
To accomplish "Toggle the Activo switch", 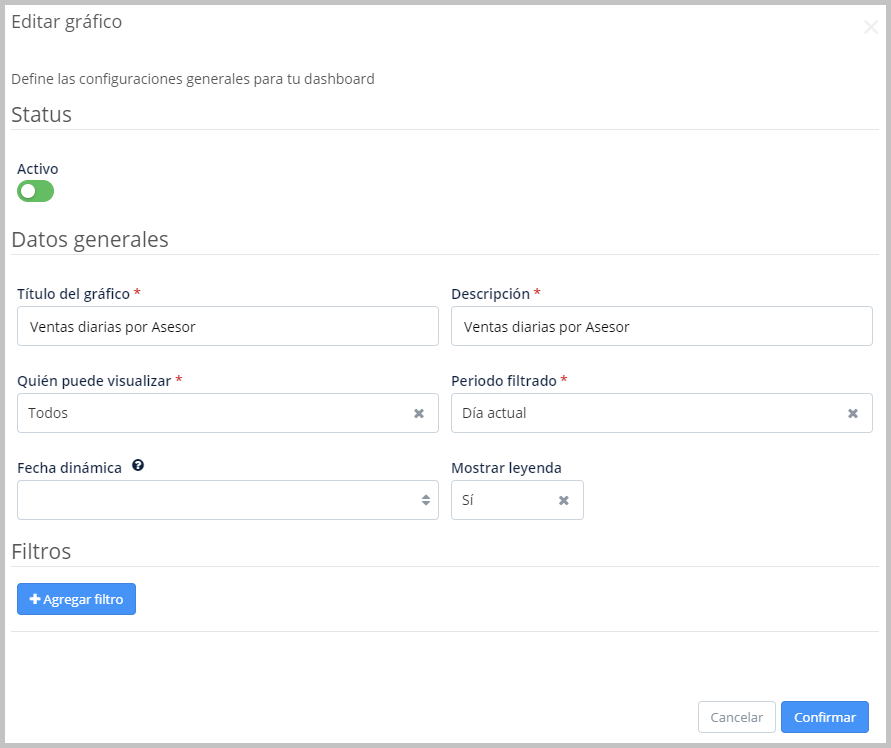I will (x=35, y=191).
